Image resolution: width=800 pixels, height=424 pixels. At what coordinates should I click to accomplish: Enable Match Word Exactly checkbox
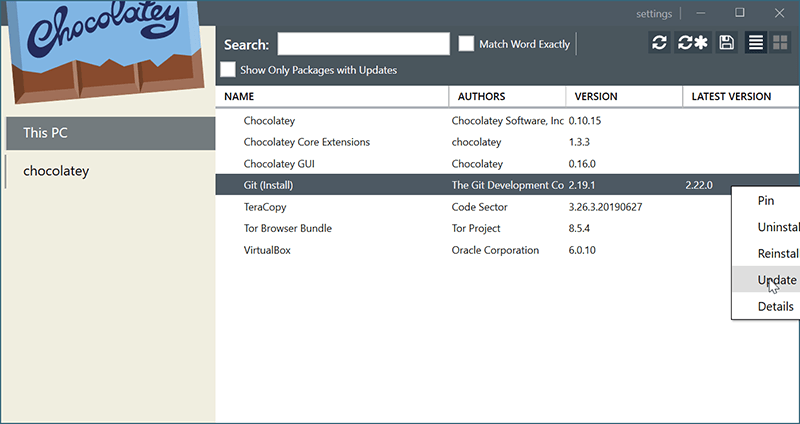click(x=466, y=44)
